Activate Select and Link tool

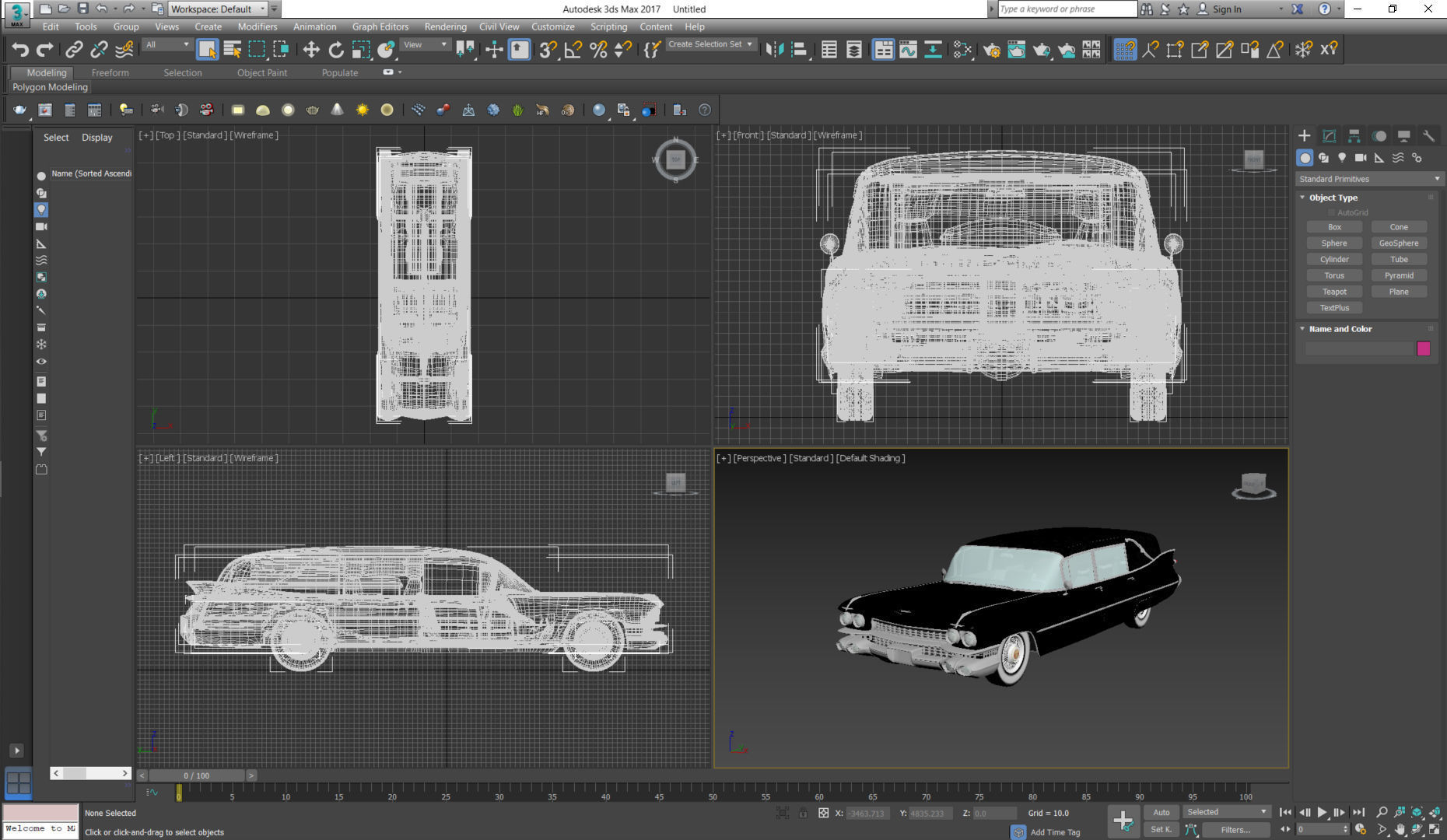click(x=74, y=50)
